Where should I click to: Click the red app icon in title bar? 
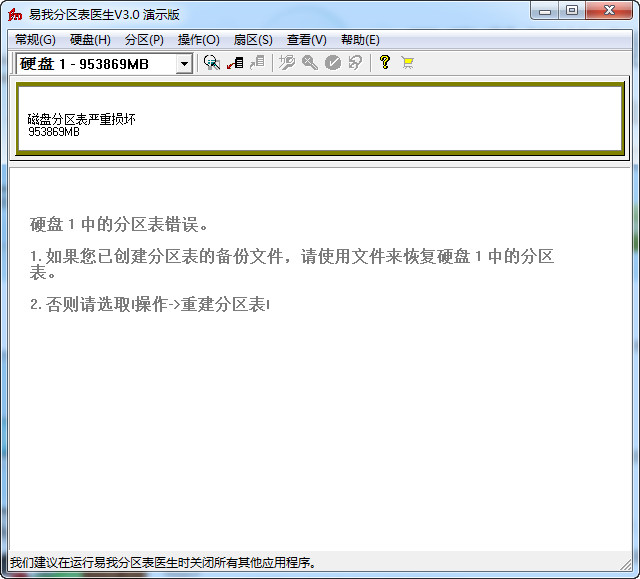(x=15, y=15)
